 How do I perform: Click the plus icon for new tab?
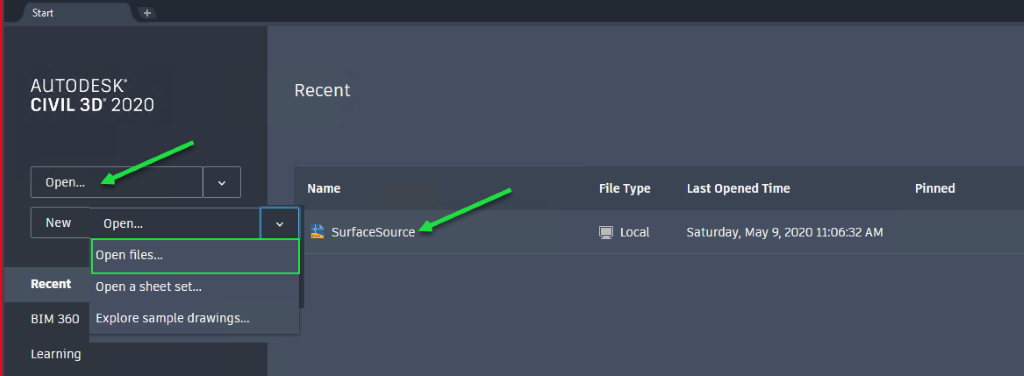click(x=147, y=12)
